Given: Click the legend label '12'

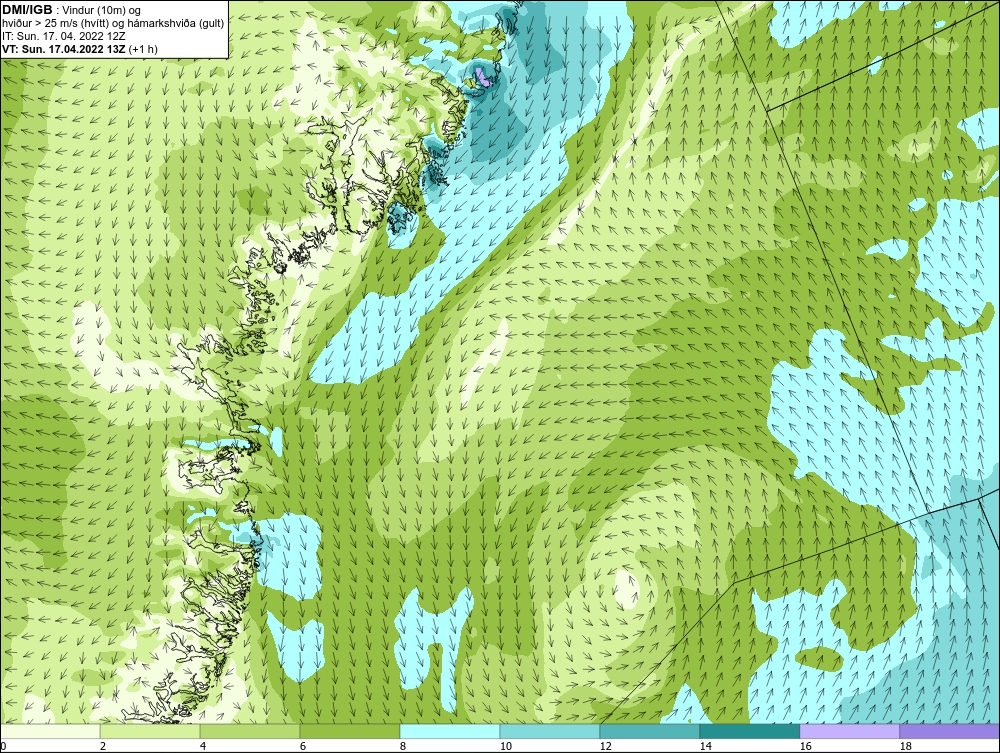Looking at the screenshot, I should coord(605,746).
